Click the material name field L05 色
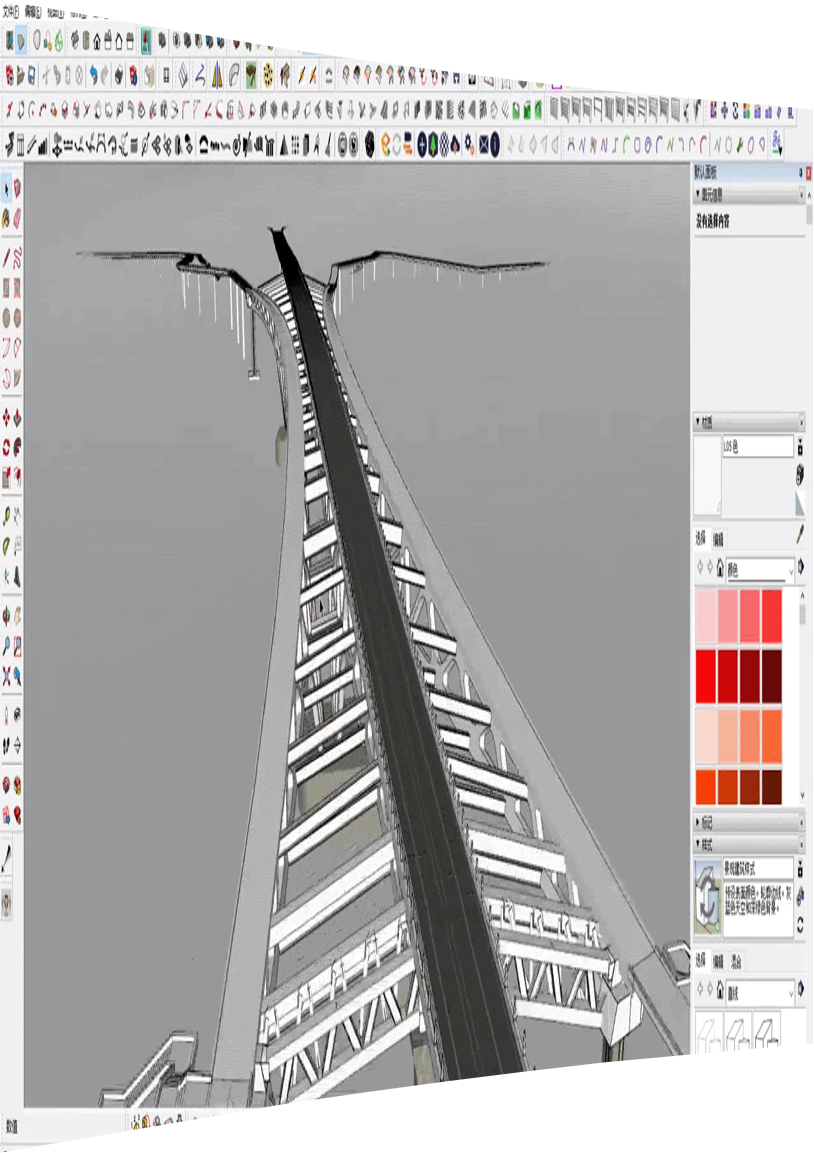Screen dimensions: 814x1153 757,446
